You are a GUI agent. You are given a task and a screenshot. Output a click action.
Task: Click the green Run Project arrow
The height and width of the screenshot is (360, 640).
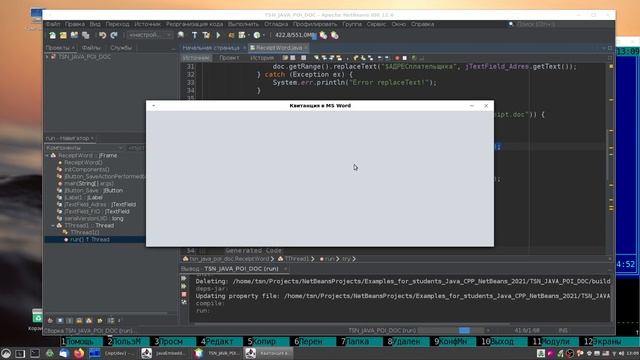(218, 36)
